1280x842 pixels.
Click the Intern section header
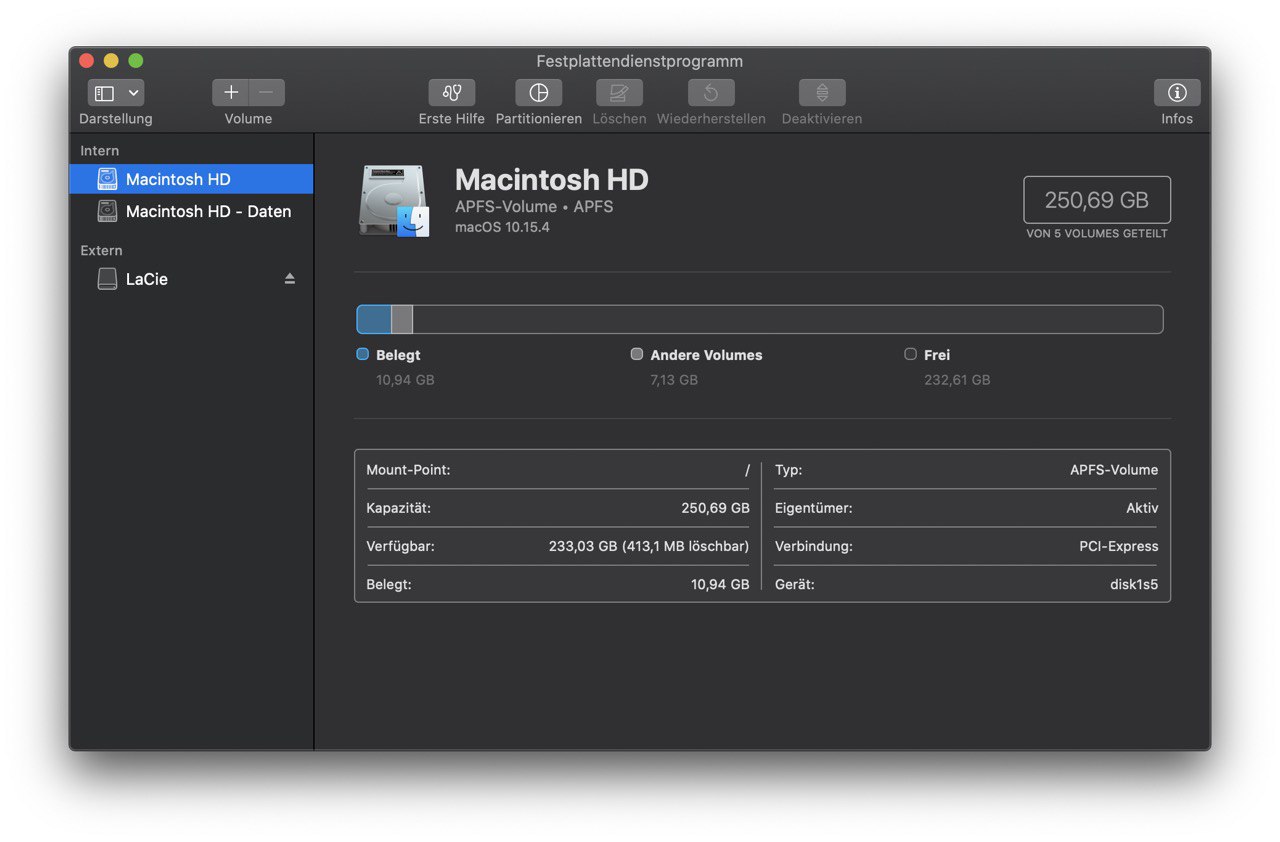[100, 151]
